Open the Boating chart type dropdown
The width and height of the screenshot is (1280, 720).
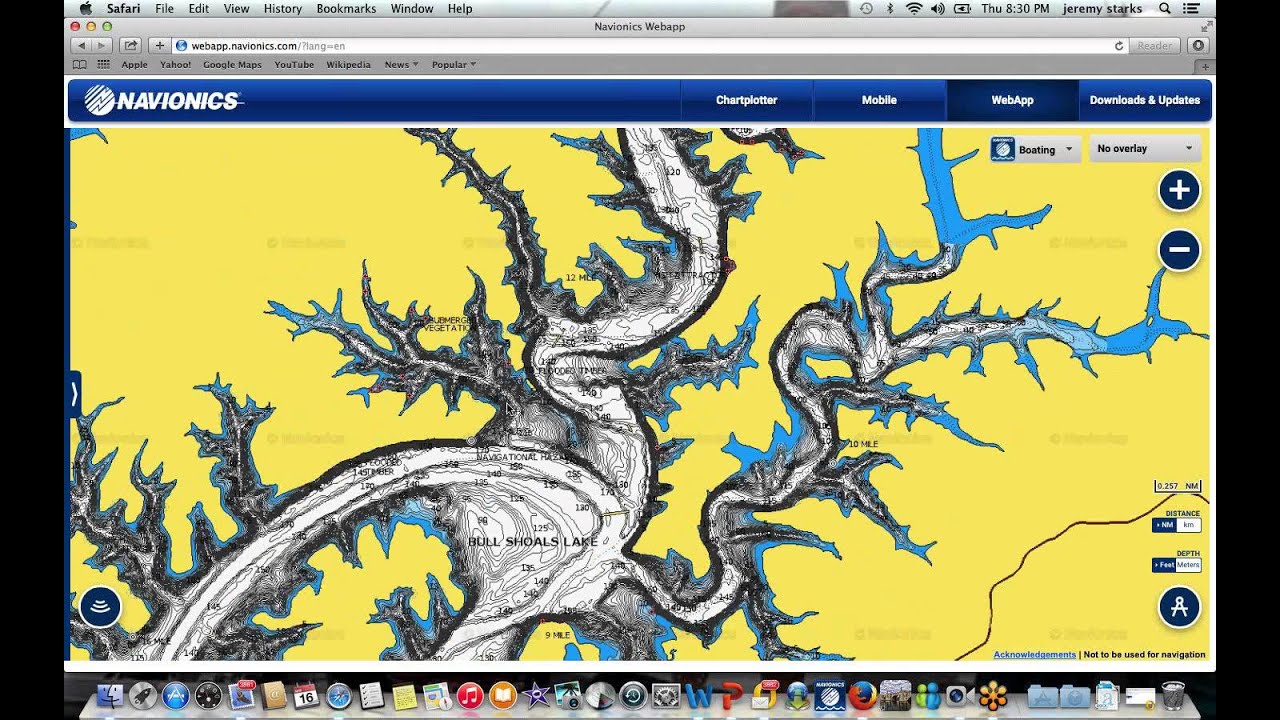(x=1035, y=149)
